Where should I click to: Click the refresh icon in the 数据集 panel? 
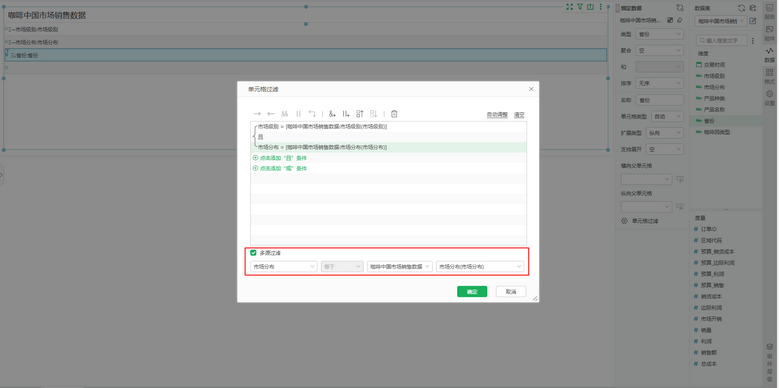741,8
